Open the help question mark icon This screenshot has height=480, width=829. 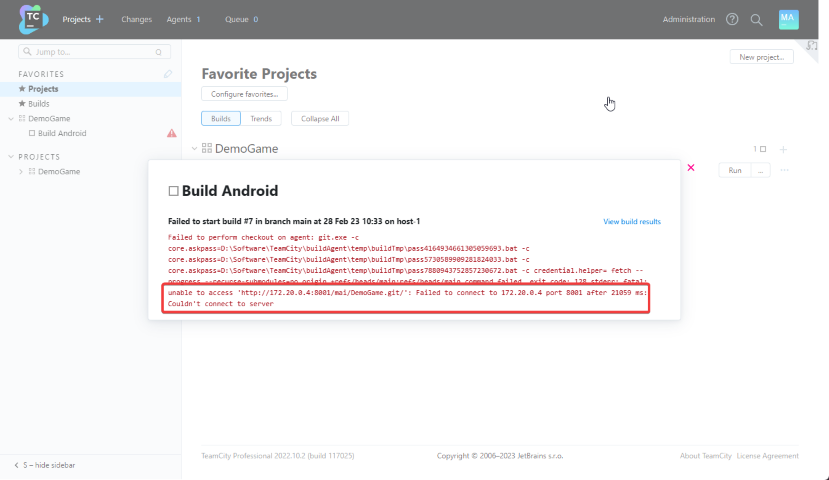(732, 19)
